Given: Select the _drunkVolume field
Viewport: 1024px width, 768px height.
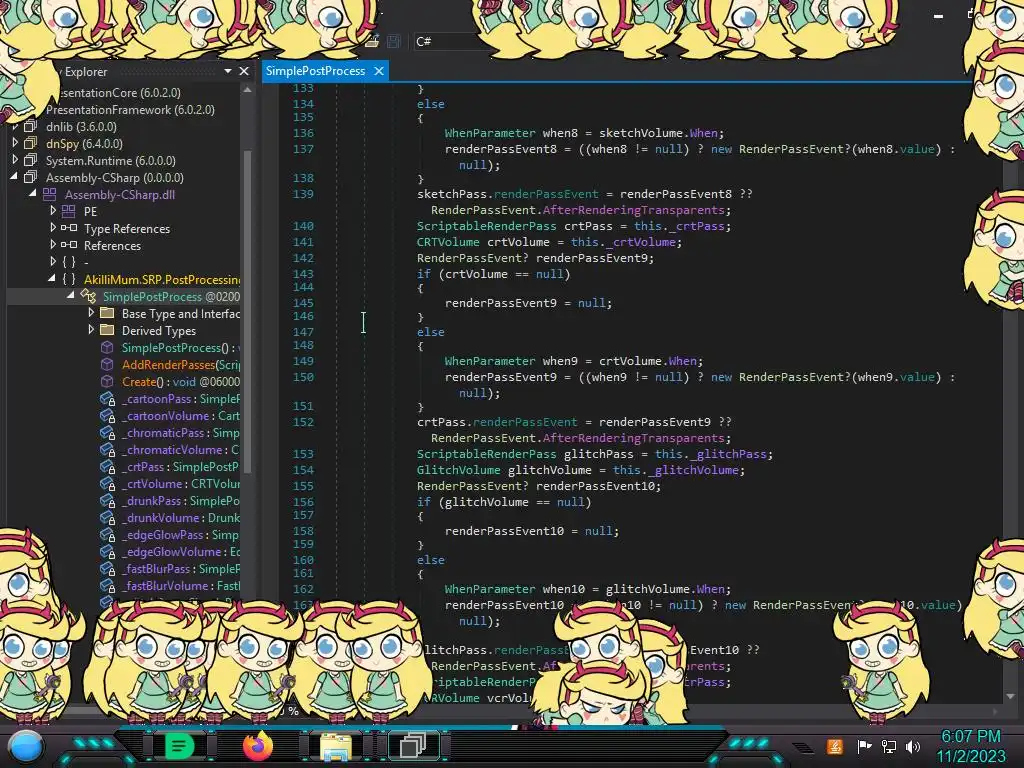Looking at the screenshot, I should pyautogui.click(x=180, y=517).
